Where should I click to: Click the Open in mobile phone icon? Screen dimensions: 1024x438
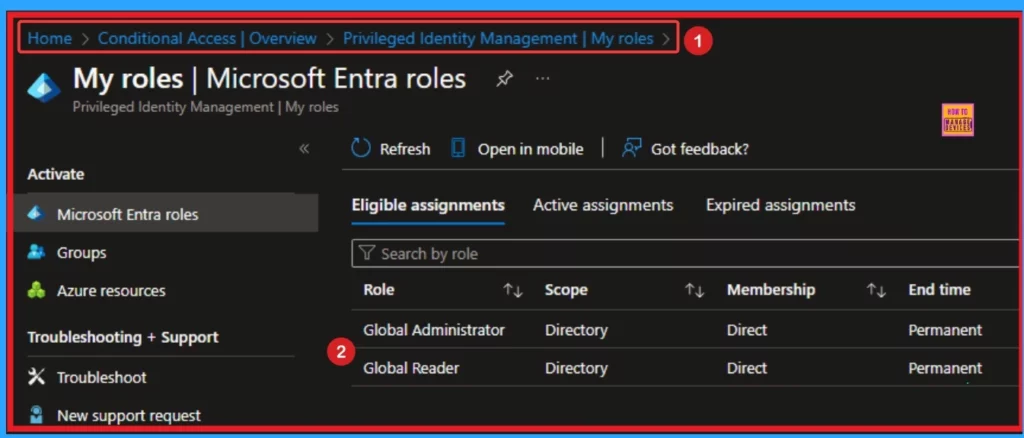[x=458, y=148]
